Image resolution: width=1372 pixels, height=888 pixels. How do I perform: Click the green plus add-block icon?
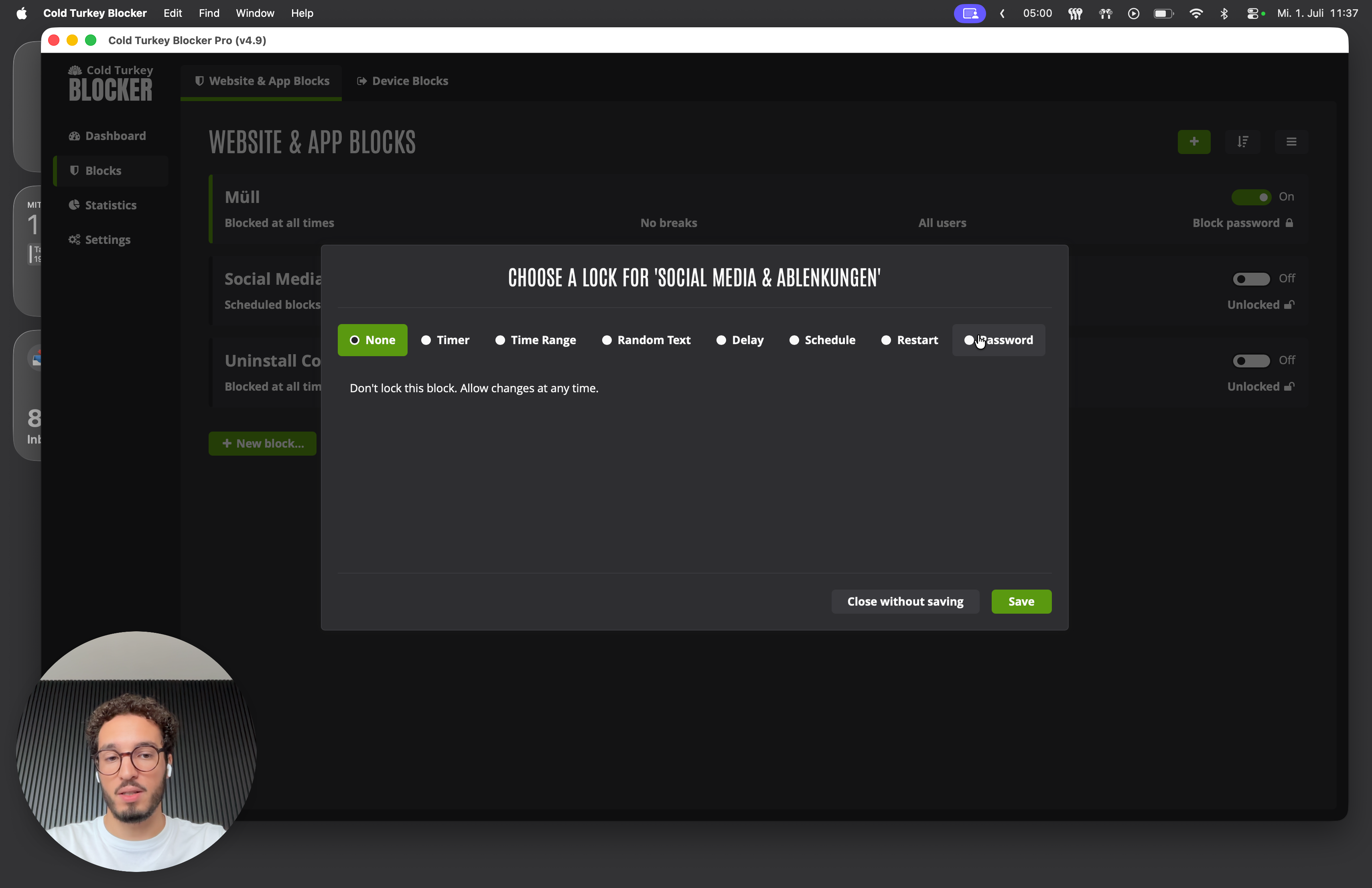[1194, 142]
